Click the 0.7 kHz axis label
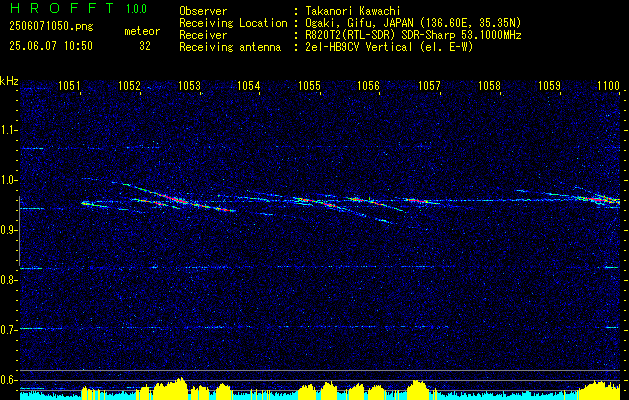Viewport: 629px width, 400px height. pyautogui.click(x=8, y=330)
